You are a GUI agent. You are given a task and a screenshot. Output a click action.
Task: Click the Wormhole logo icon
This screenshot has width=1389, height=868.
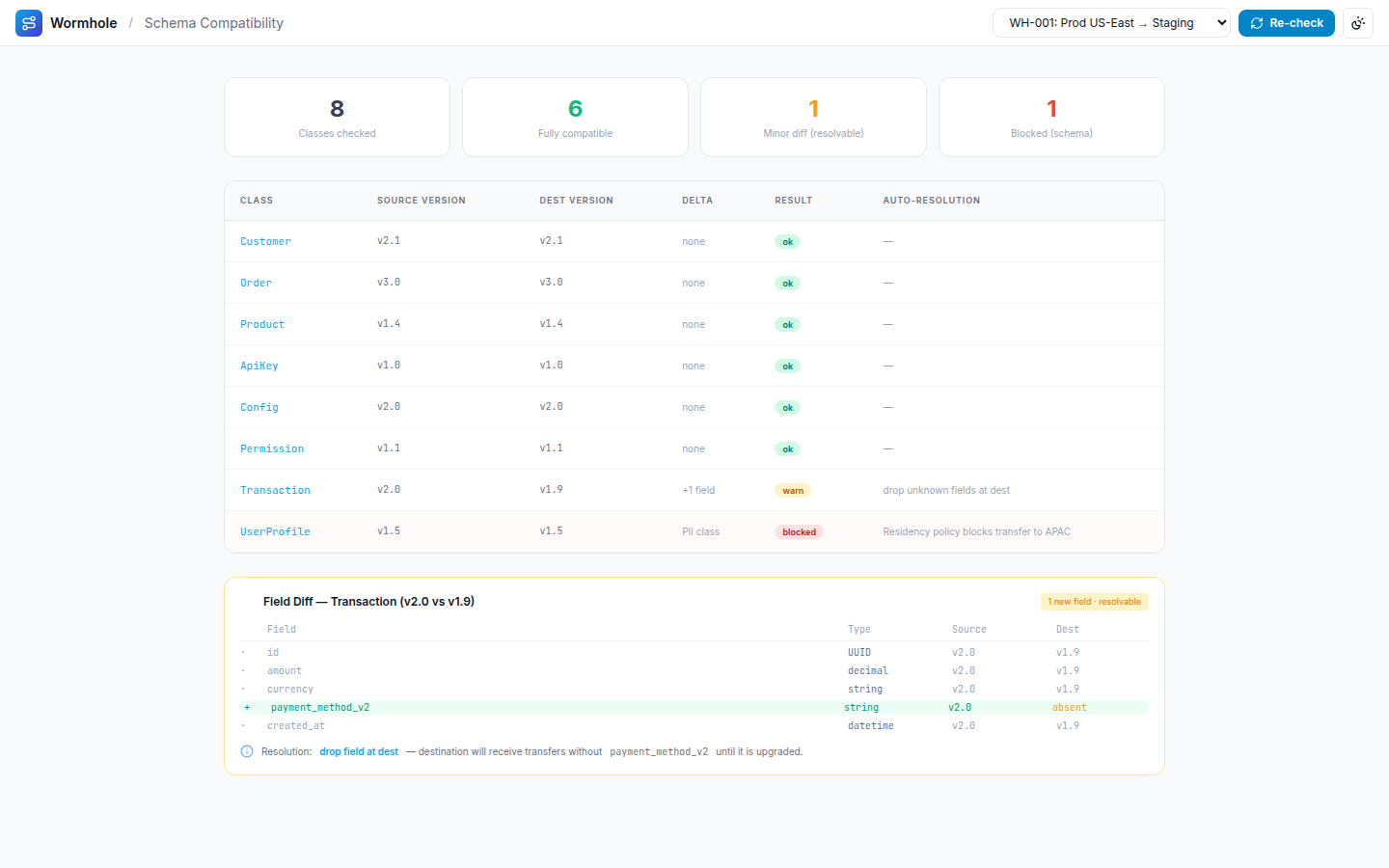click(29, 23)
